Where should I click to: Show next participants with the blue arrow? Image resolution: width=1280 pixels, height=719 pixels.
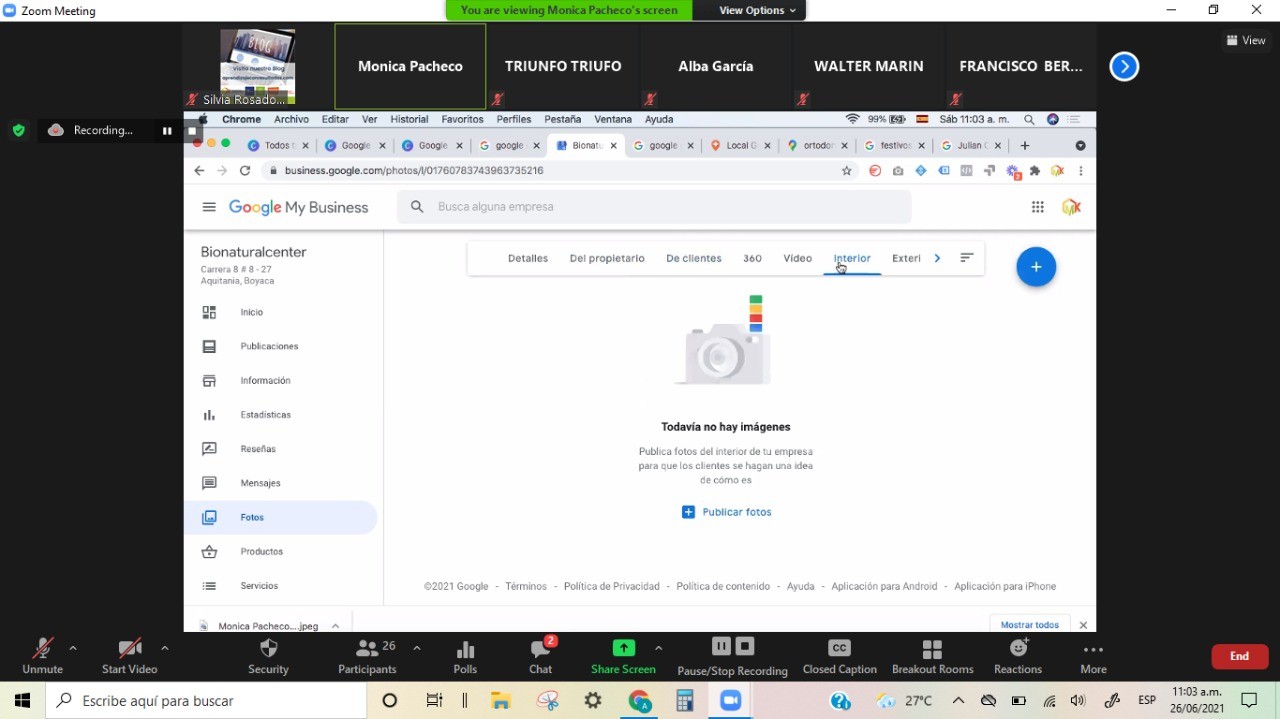[x=1124, y=67]
